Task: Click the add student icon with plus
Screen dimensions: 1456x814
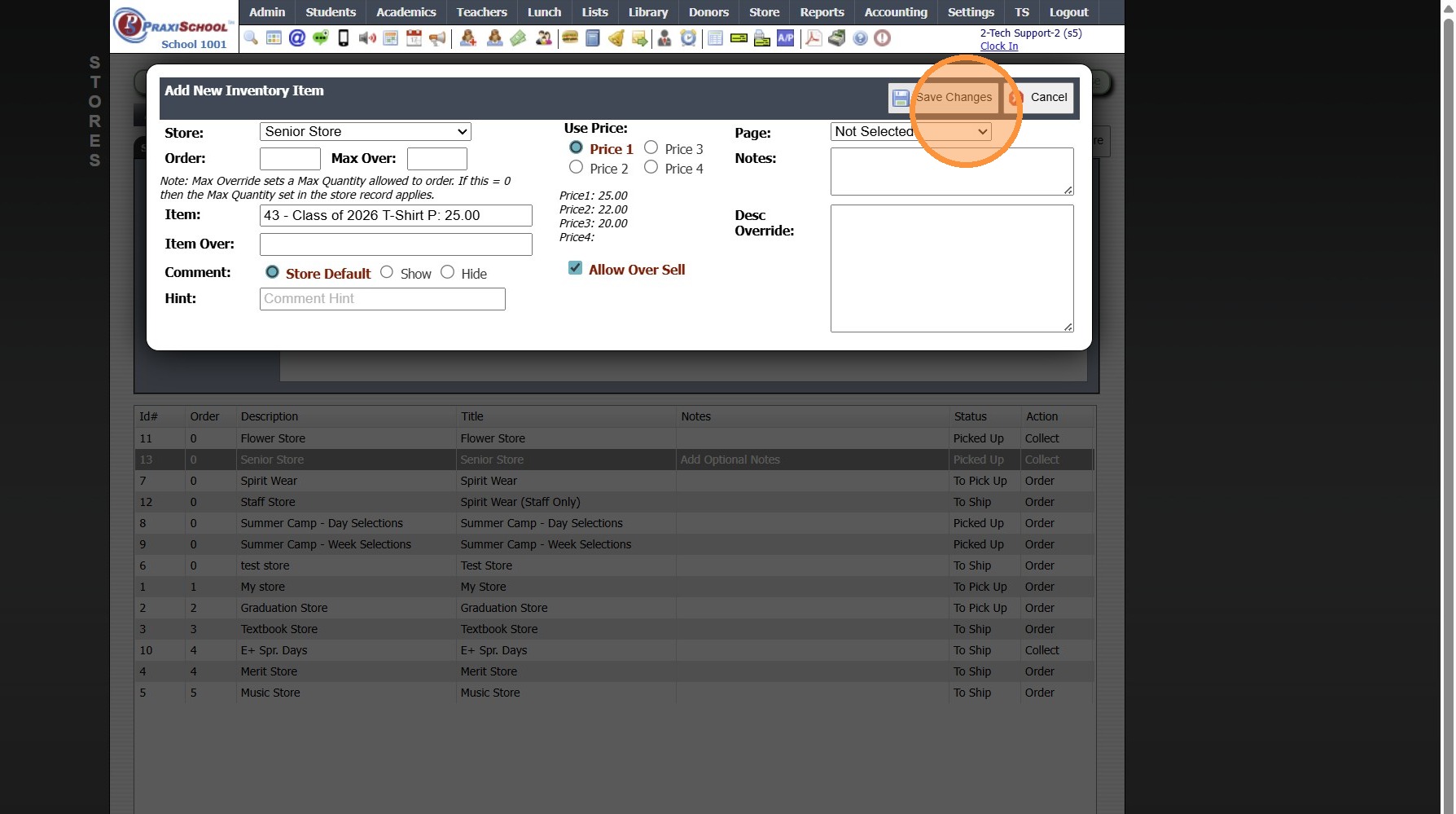Action: 468,38
